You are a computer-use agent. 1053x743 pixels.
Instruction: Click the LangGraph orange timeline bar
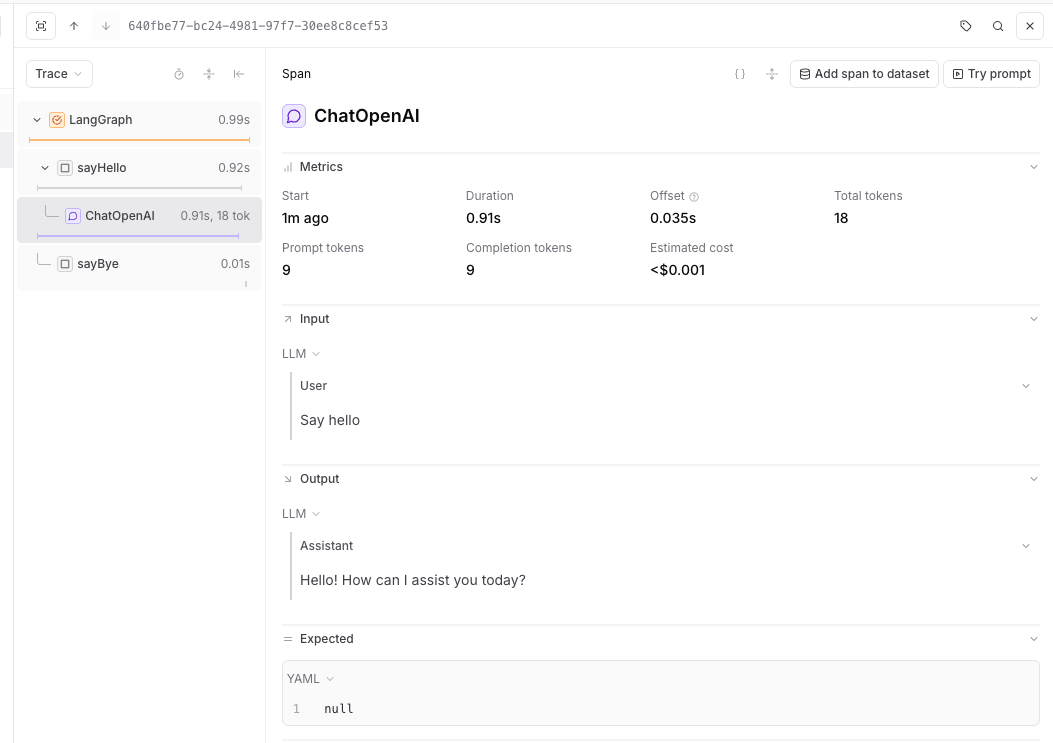tap(140, 140)
